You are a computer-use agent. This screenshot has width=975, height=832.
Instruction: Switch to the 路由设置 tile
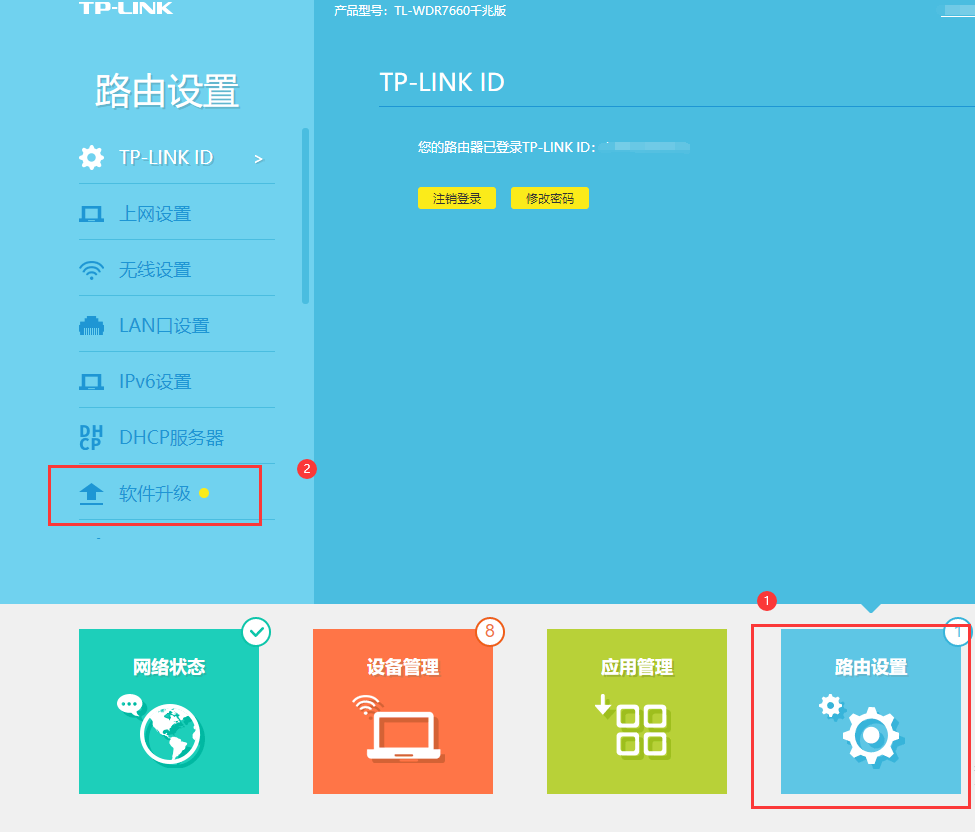point(871,711)
